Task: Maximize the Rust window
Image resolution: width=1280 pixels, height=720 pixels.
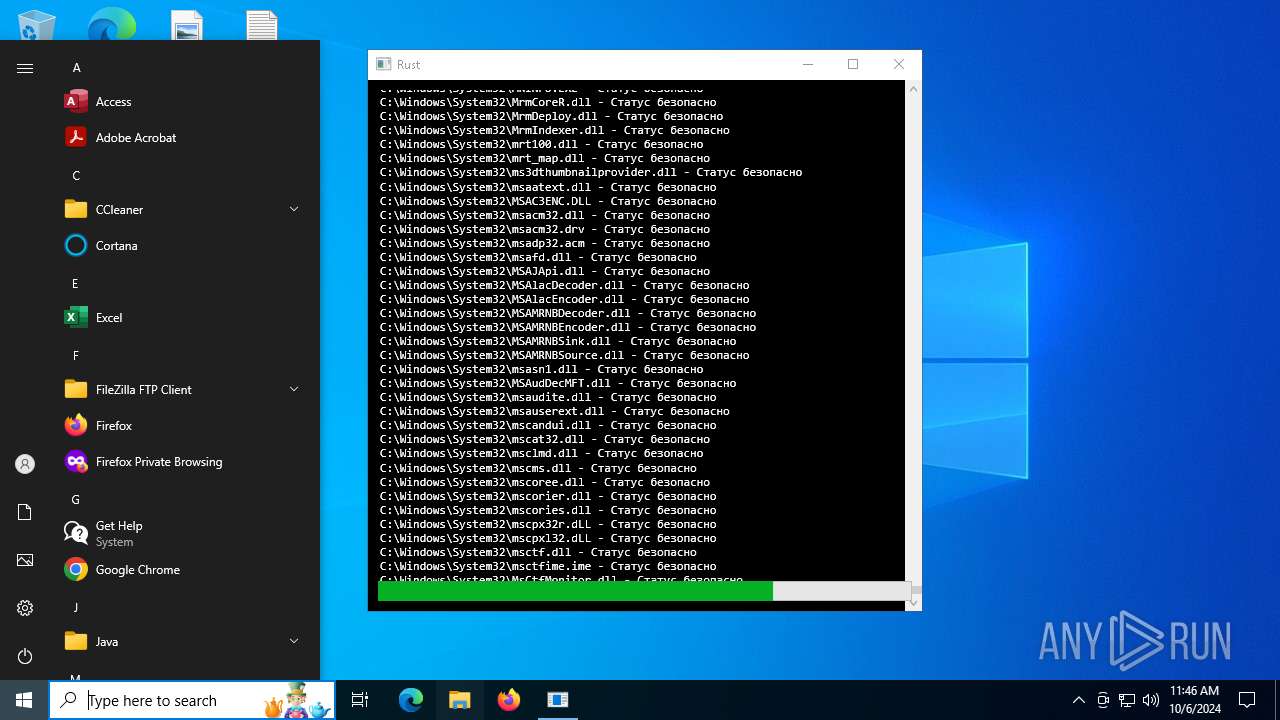Action: (853, 64)
